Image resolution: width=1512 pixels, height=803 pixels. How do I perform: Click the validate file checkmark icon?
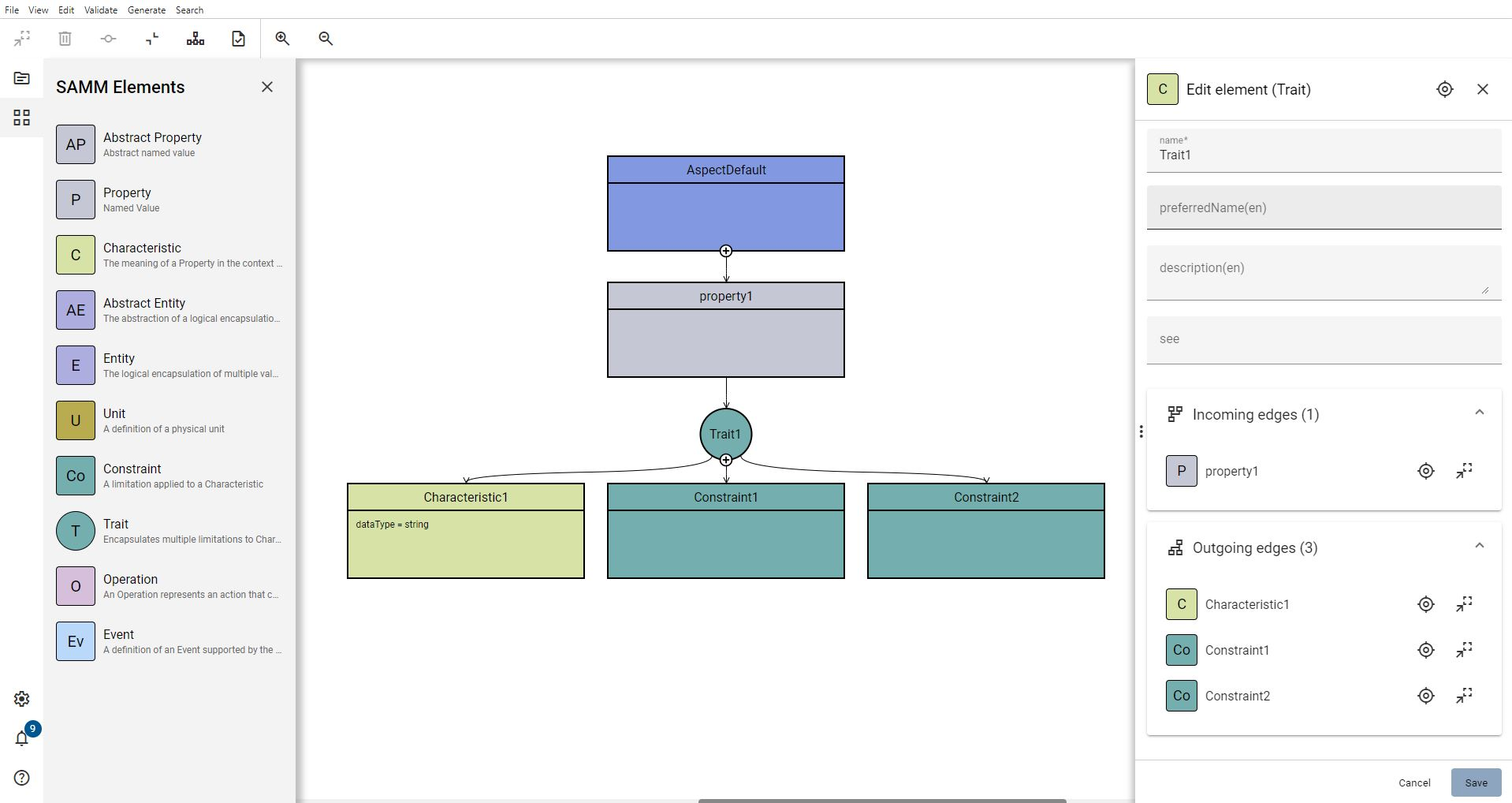238,39
